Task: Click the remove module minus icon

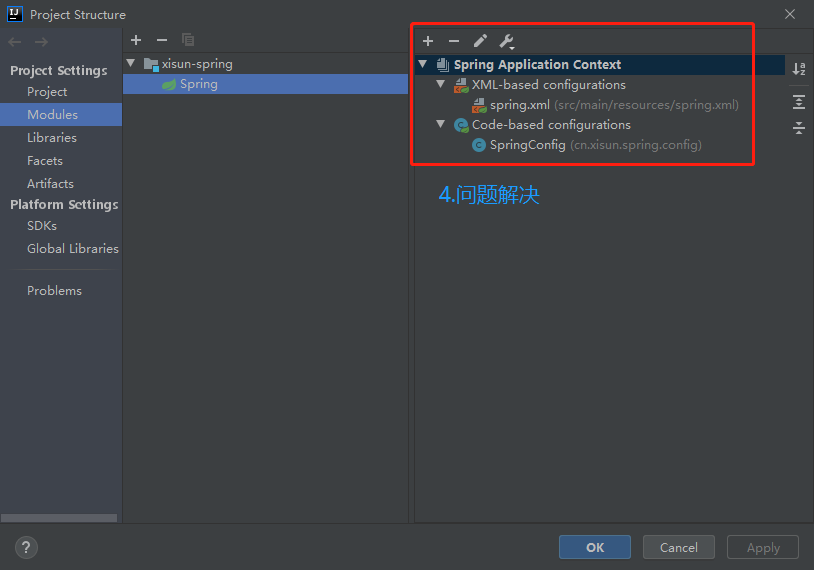Action: pos(162,40)
